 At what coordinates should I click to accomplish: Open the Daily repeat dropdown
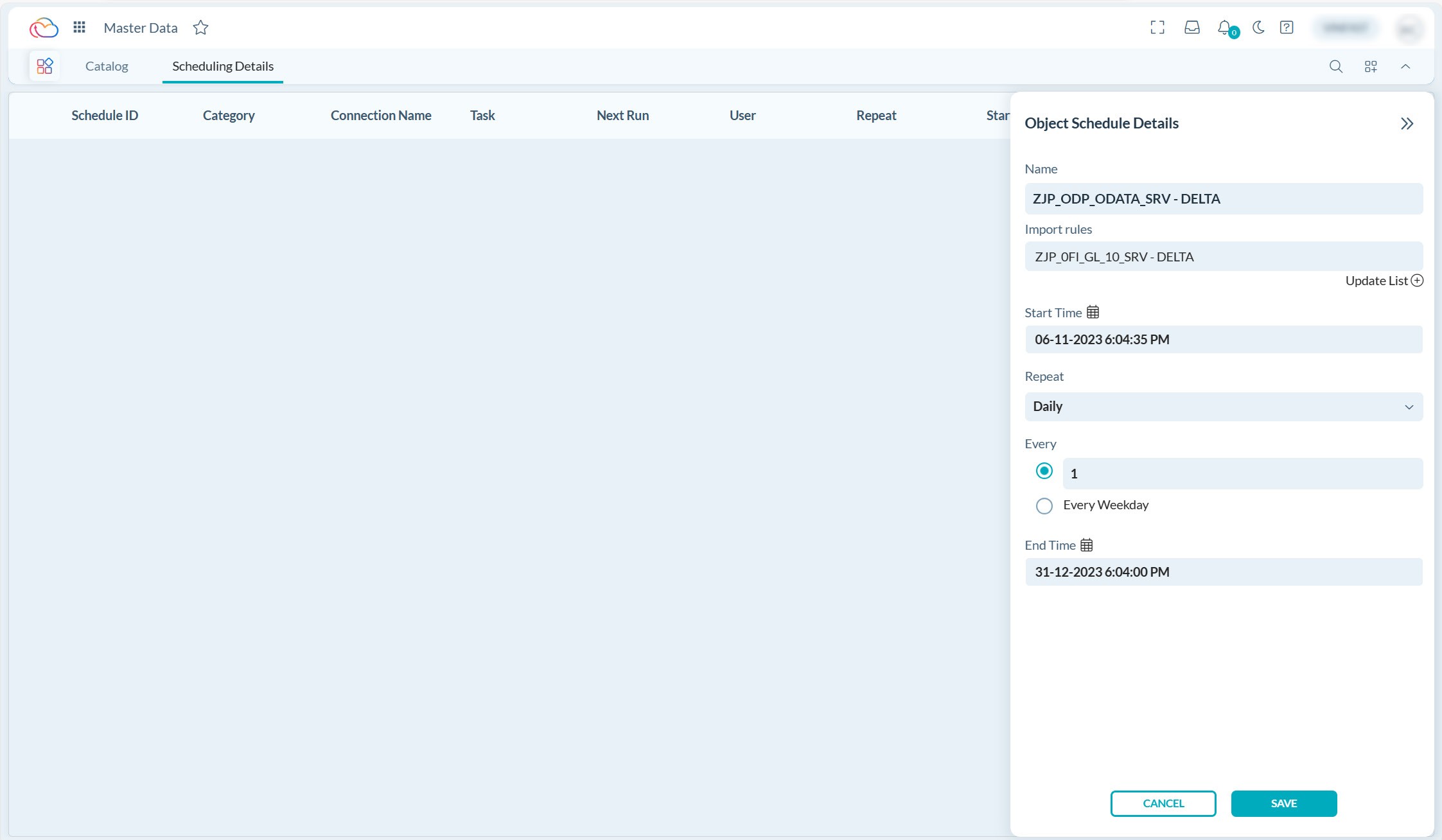tap(1409, 407)
